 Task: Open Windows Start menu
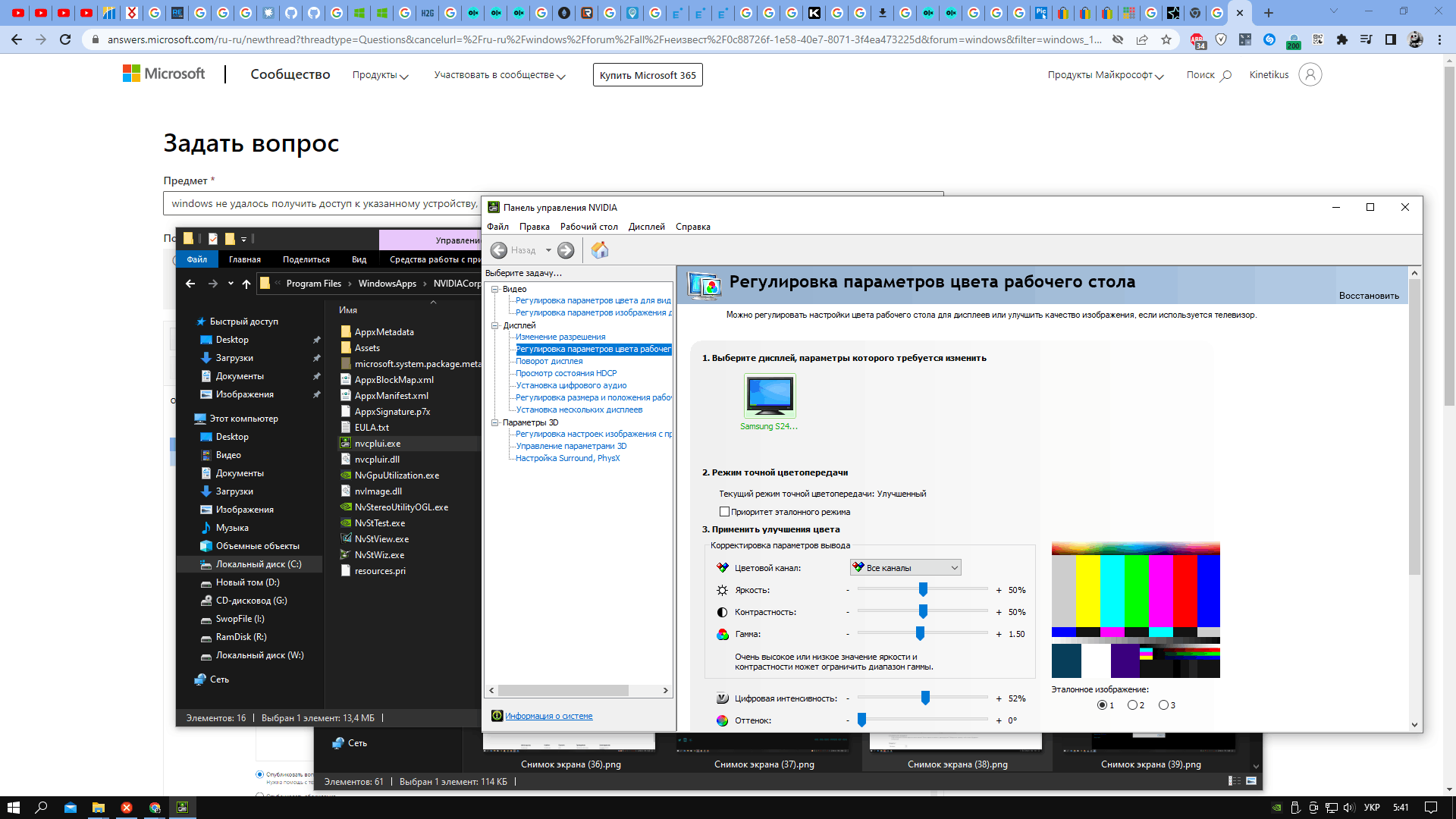click(13, 808)
